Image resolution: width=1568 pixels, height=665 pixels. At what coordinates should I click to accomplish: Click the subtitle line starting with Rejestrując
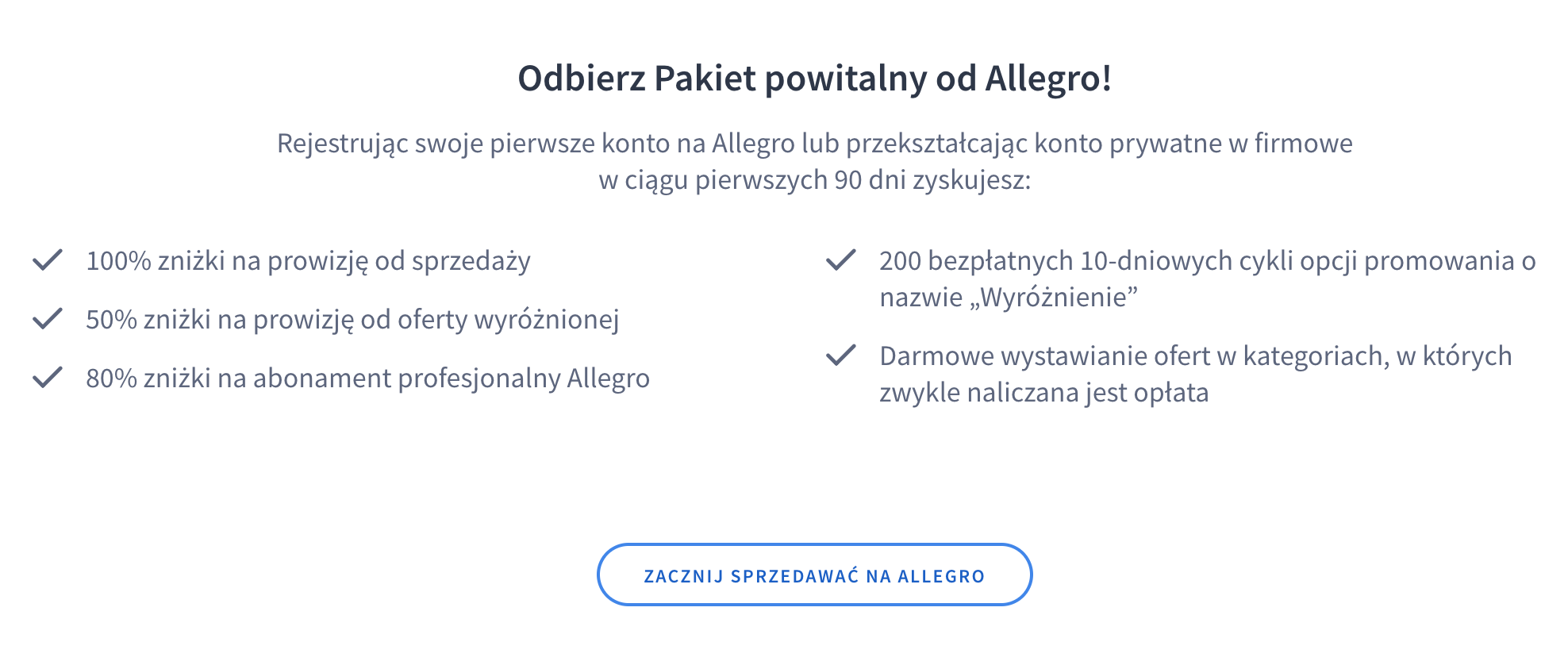814,144
